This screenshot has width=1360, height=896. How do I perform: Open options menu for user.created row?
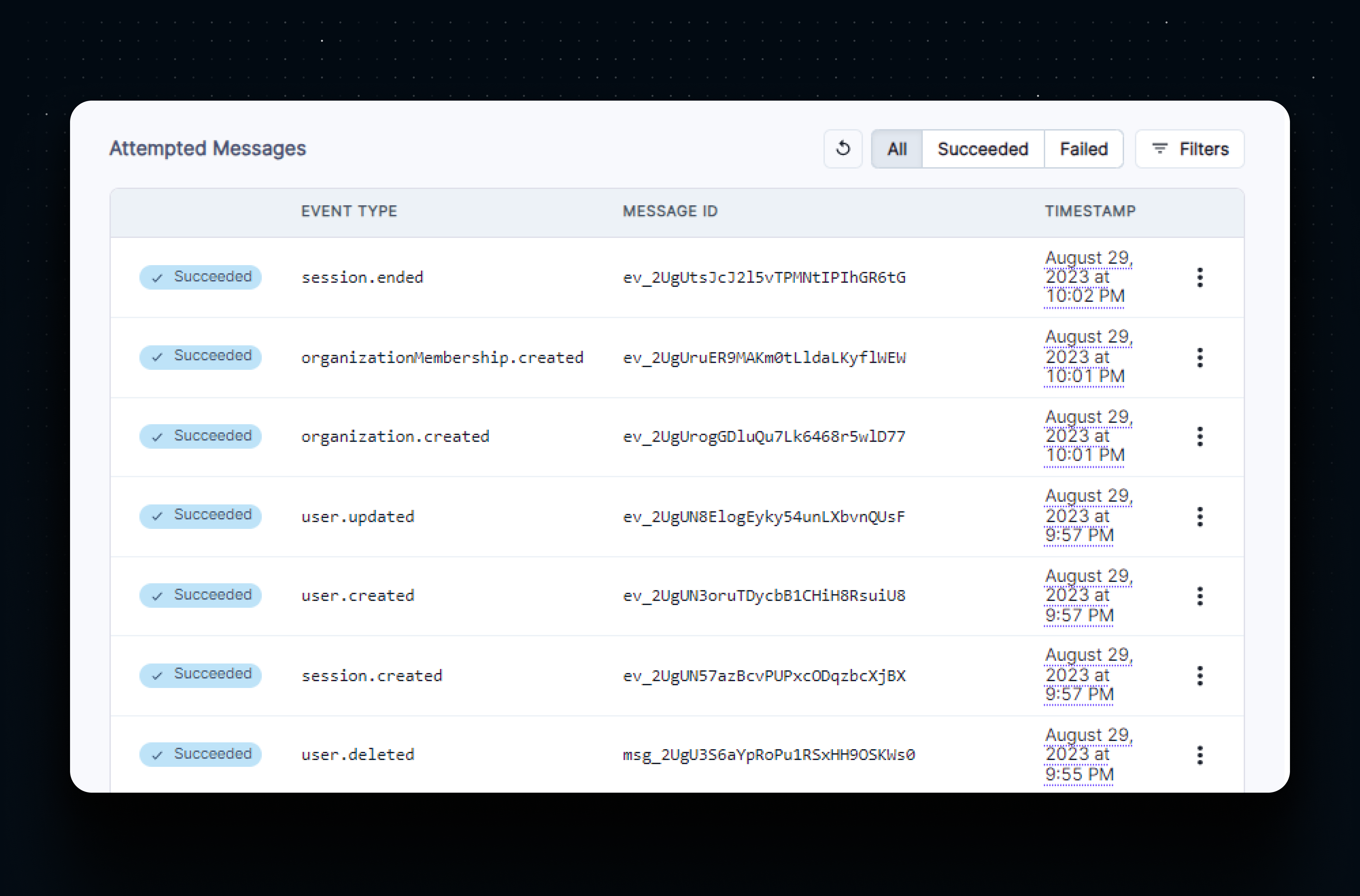[x=1200, y=596]
